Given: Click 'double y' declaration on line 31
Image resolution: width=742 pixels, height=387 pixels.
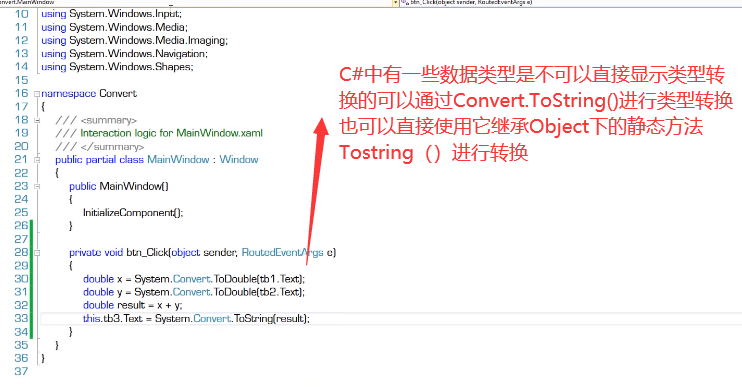Looking at the screenshot, I should tap(103, 292).
